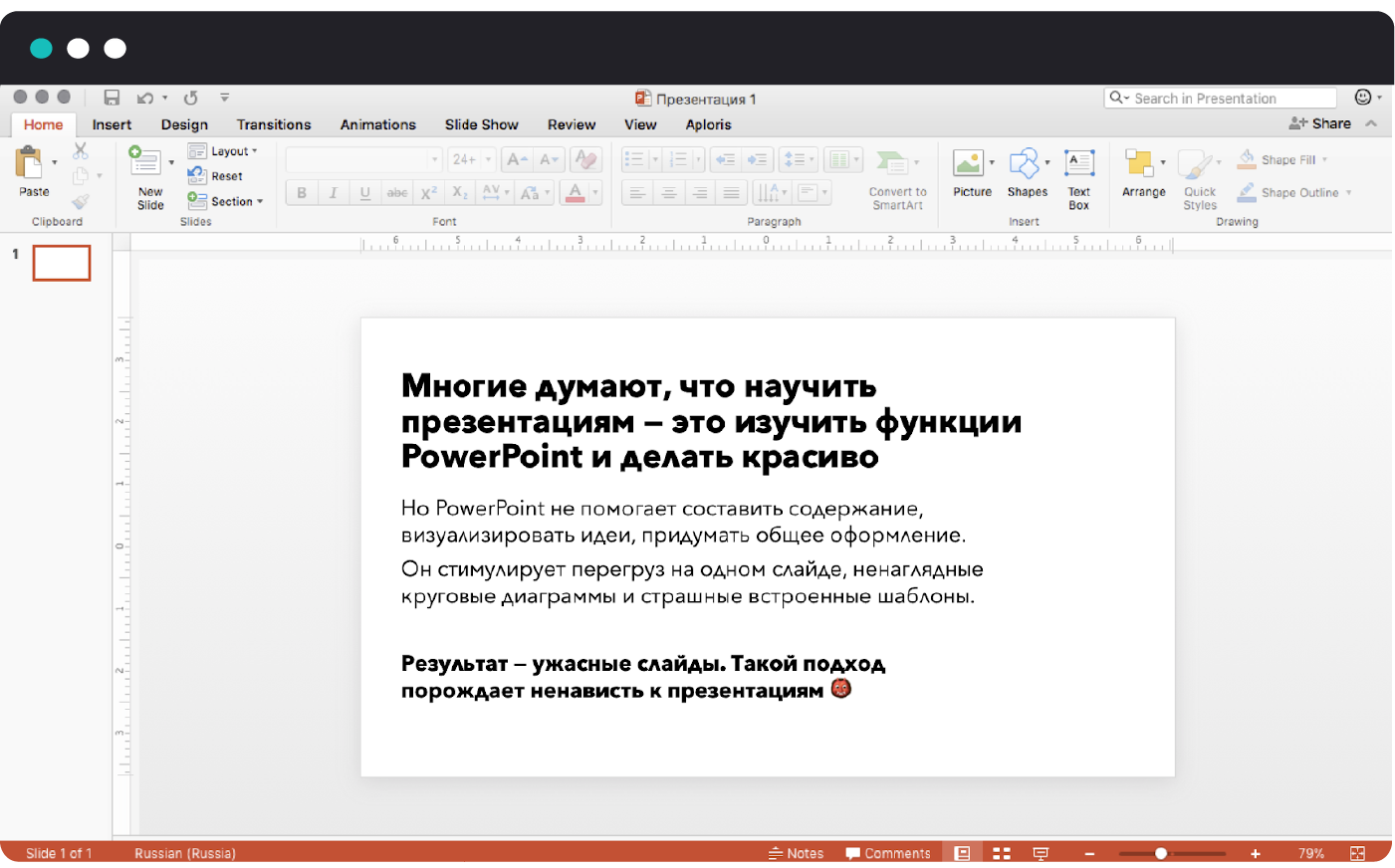
Task: Toggle Italic formatting
Action: click(x=334, y=193)
